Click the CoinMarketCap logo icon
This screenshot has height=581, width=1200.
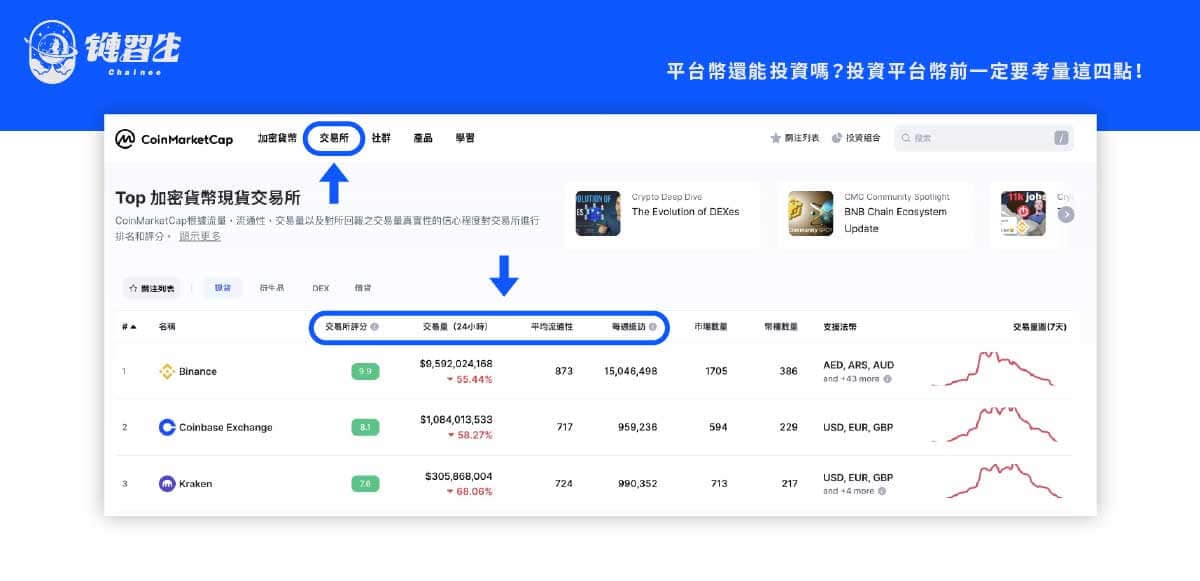click(x=125, y=139)
